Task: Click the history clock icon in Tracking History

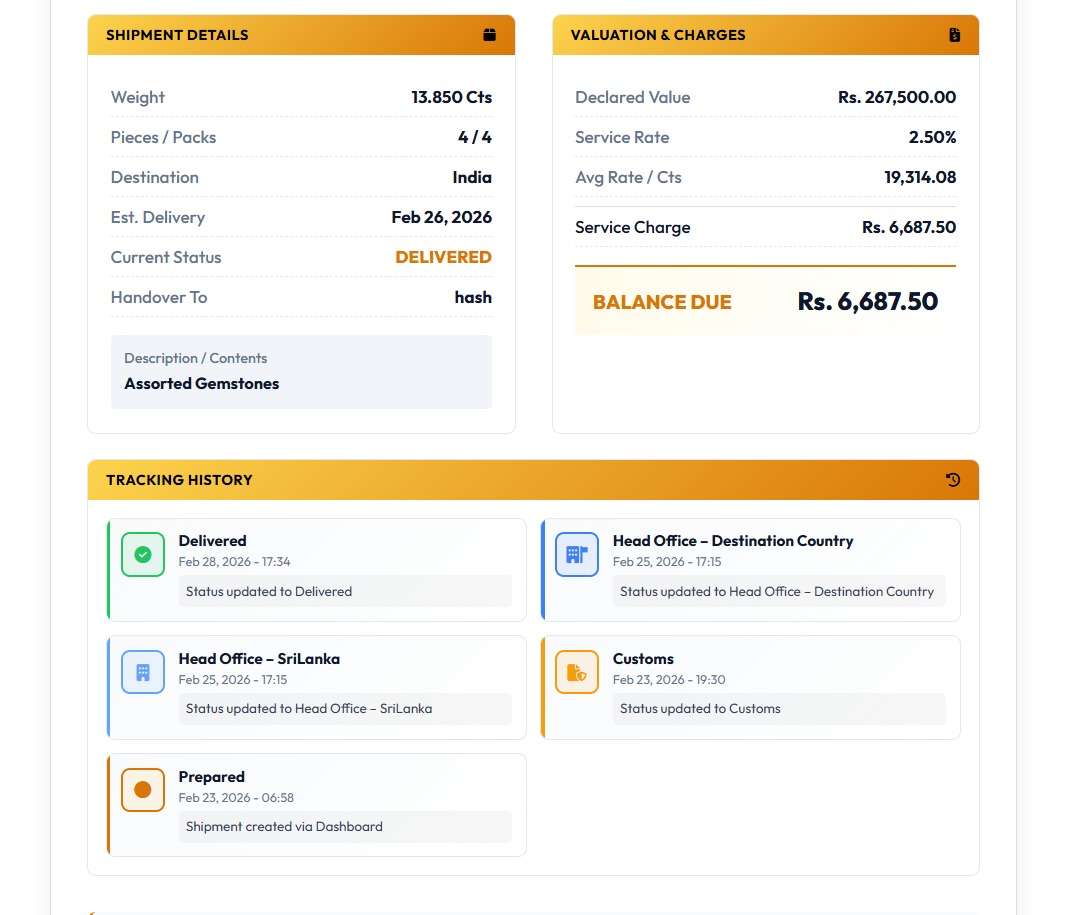Action: coord(953,480)
